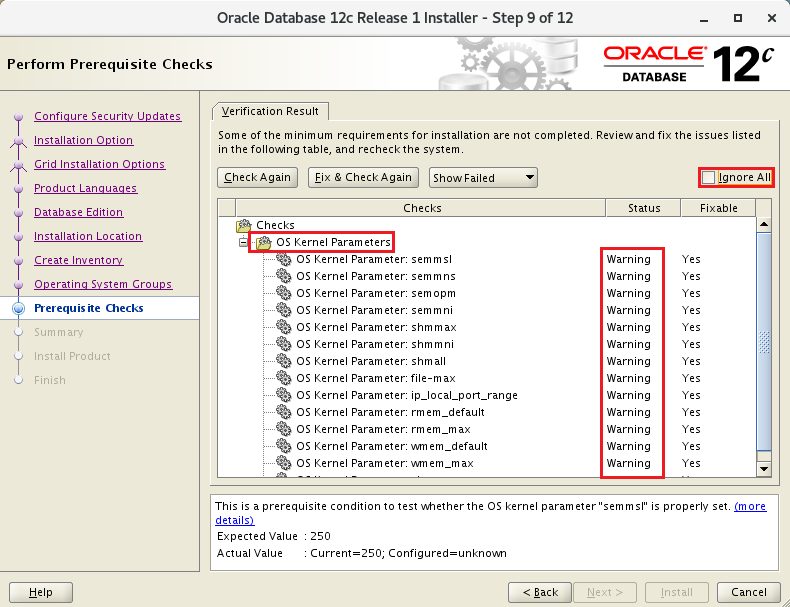Minimize the installer window
Viewport: 790px width, 607px height.
tap(704, 19)
